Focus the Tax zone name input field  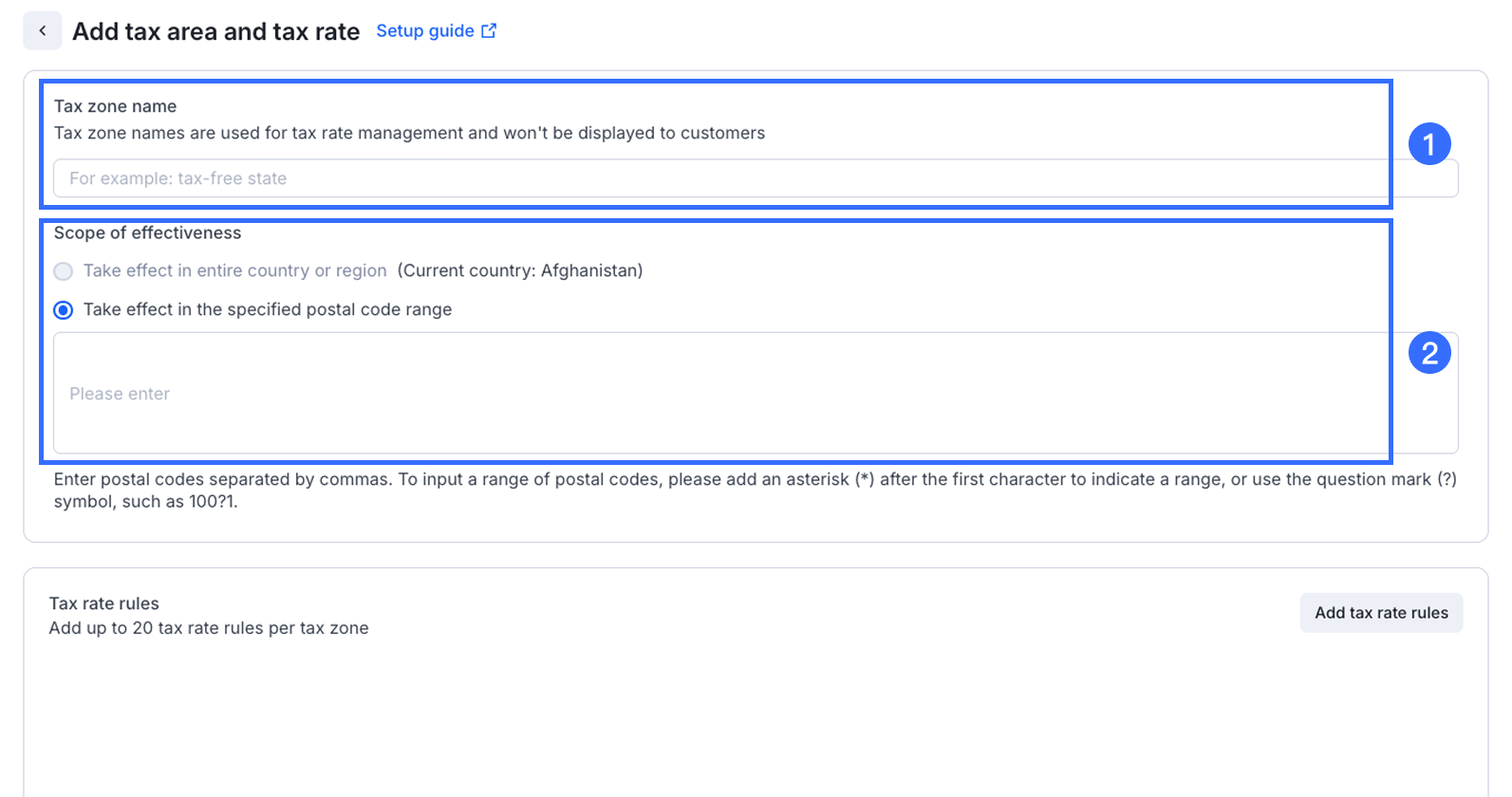coord(721,178)
